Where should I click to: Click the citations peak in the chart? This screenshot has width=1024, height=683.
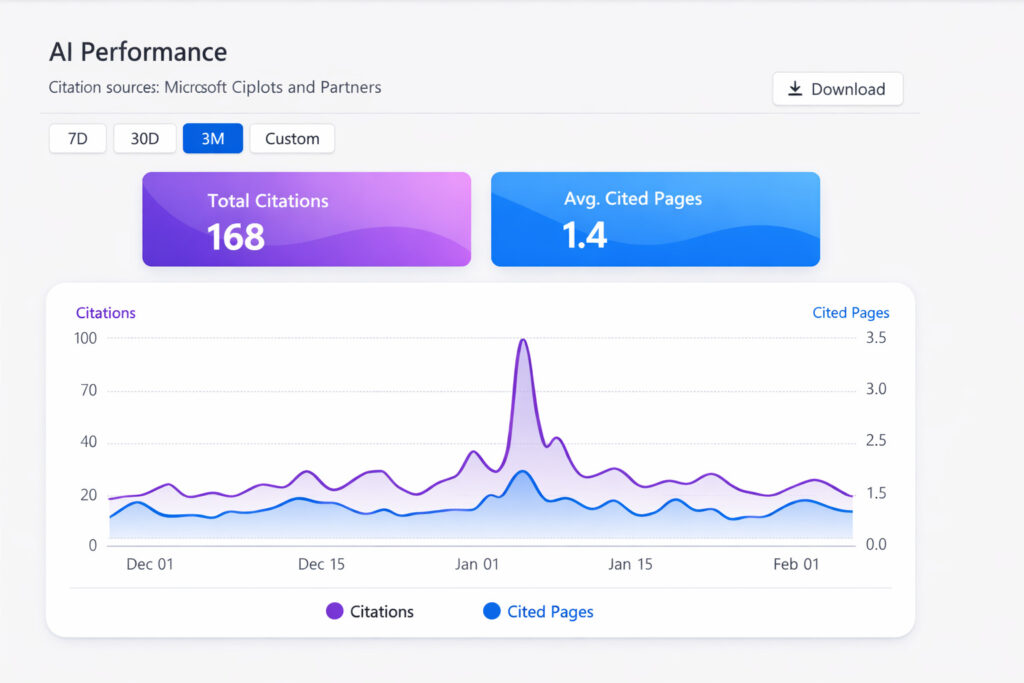tap(522, 340)
